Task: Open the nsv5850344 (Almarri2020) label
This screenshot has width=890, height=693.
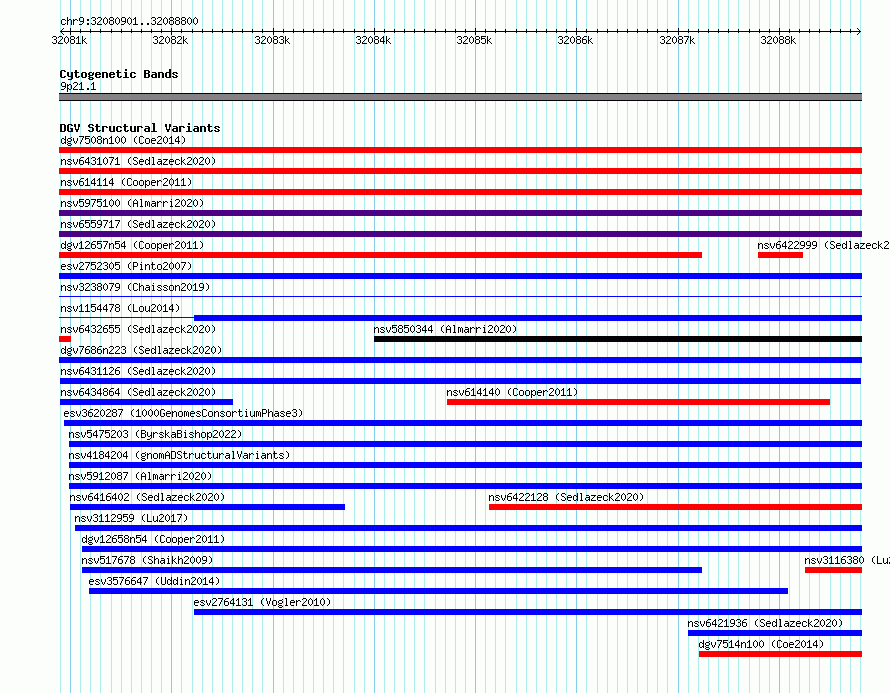Action: [446, 329]
